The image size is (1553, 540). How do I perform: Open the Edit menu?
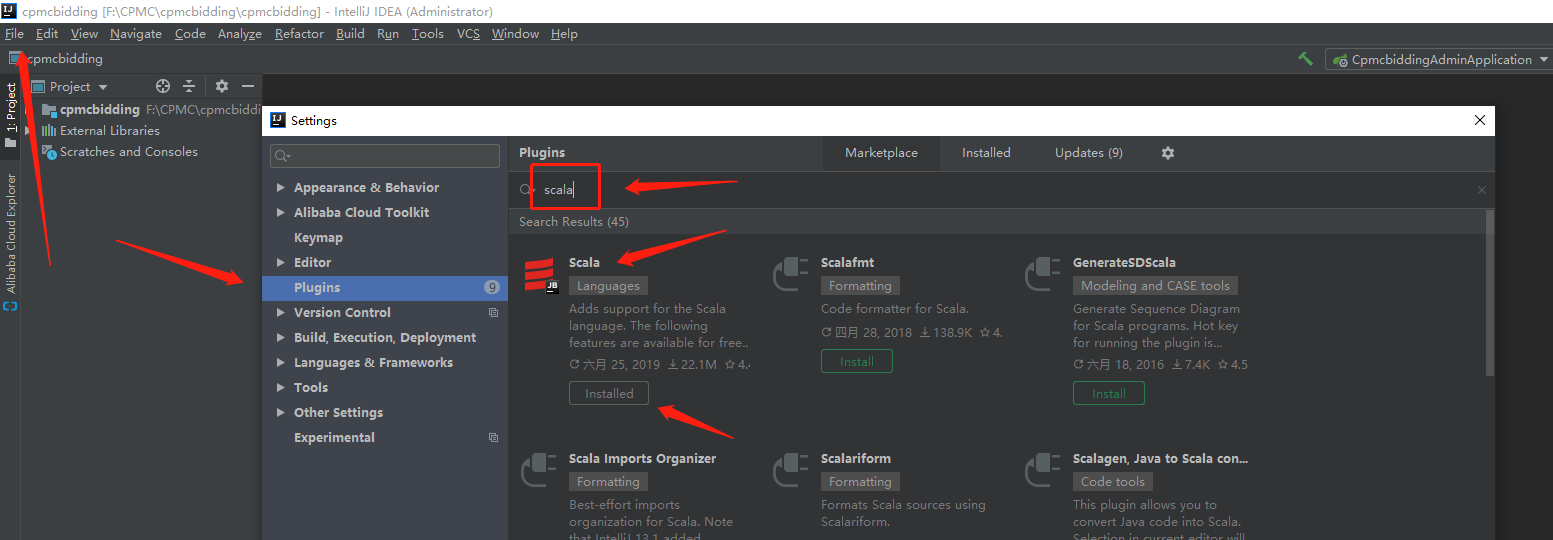click(47, 34)
